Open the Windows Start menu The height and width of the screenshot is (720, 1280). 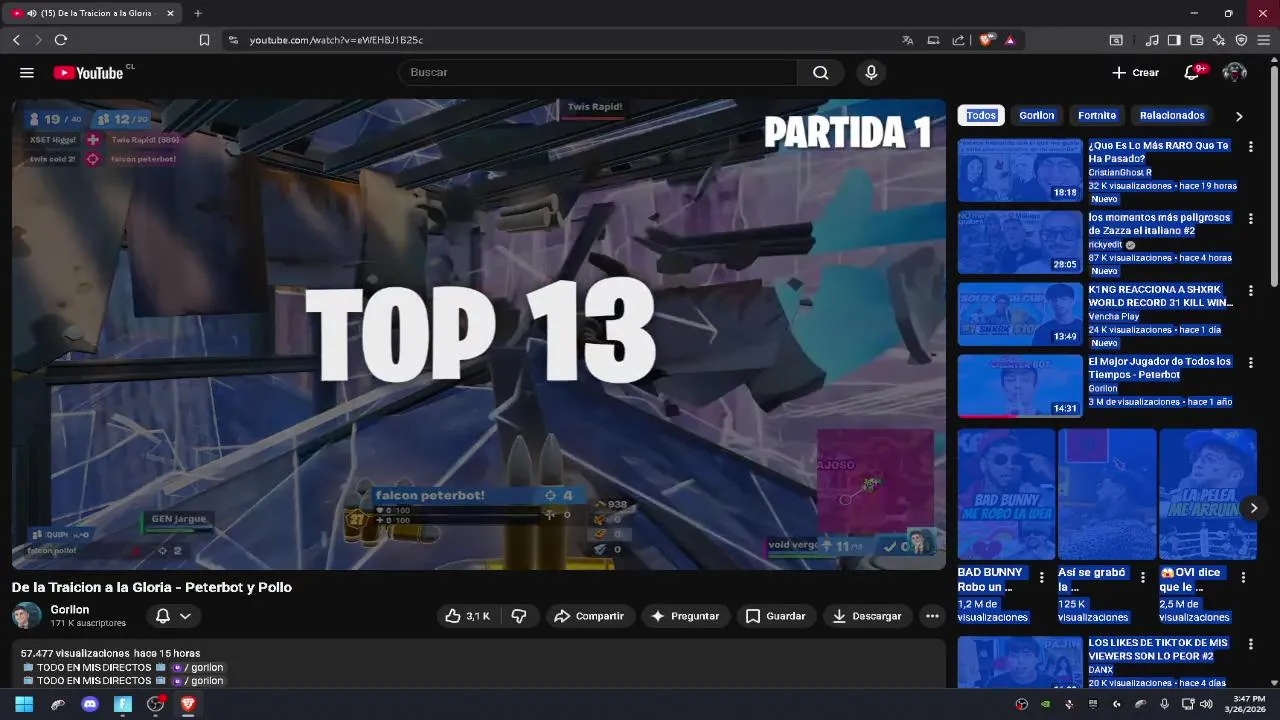point(24,704)
